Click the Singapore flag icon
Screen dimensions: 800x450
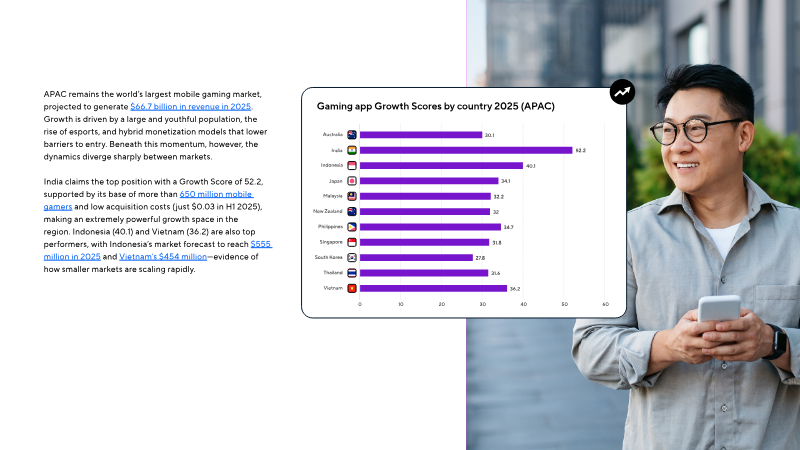(352, 242)
